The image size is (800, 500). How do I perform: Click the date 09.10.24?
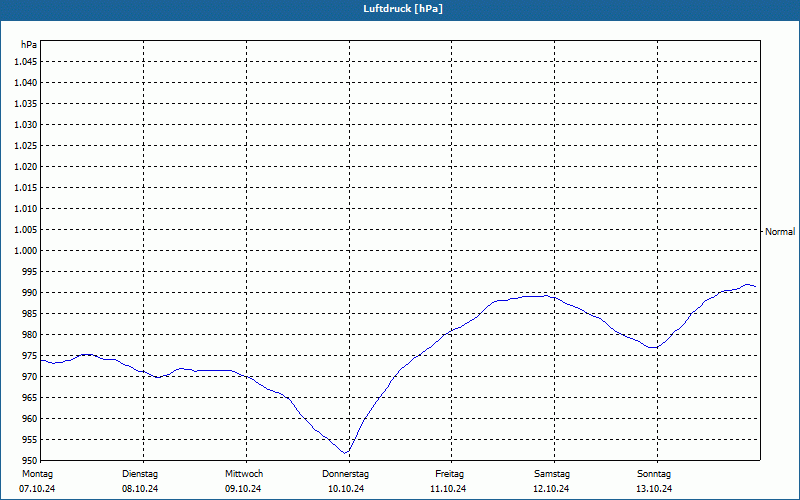click(243, 489)
